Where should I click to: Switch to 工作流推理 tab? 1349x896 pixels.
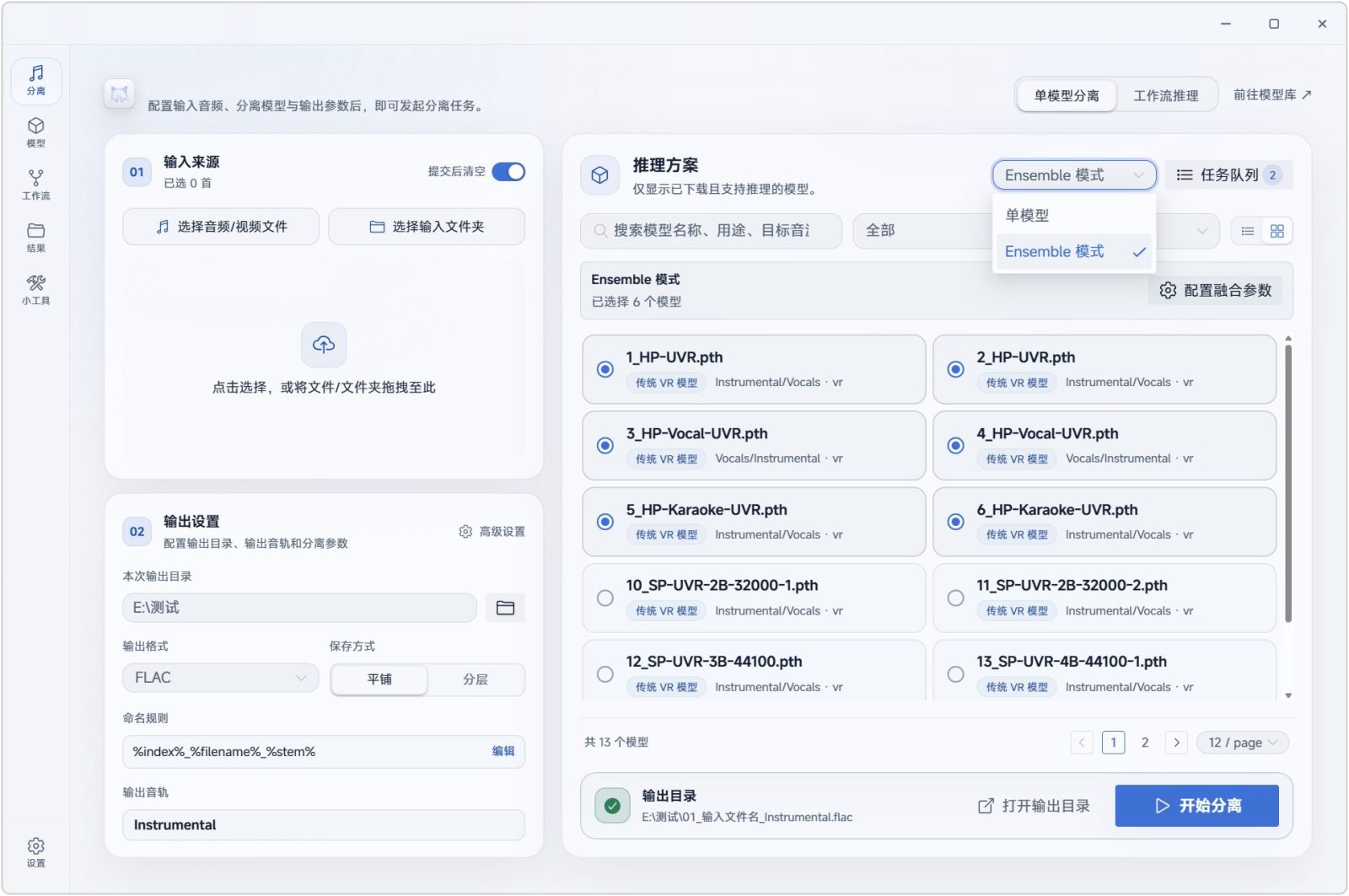pyautogui.click(x=1165, y=95)
